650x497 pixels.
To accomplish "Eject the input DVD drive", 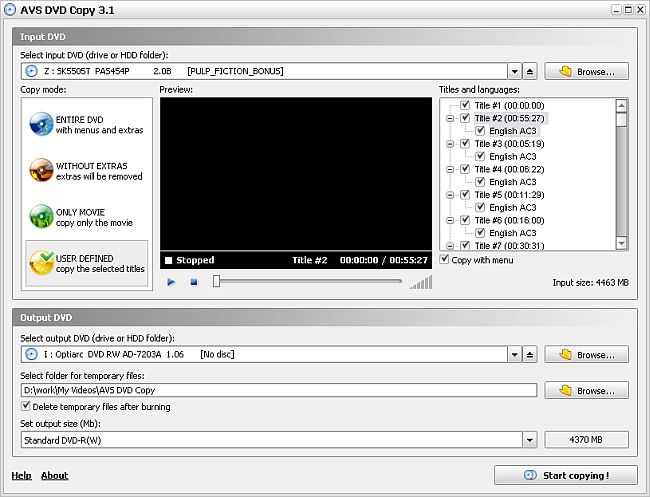I will 530,71.
